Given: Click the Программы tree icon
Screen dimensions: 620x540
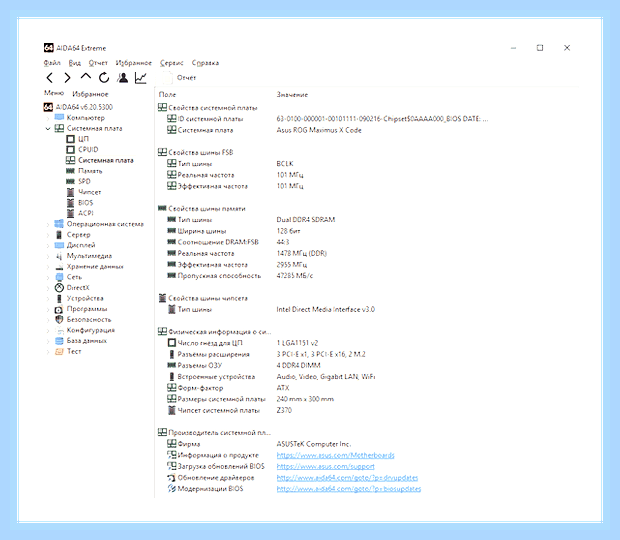Looking at the screenshot, I should (x=59, y=309).
